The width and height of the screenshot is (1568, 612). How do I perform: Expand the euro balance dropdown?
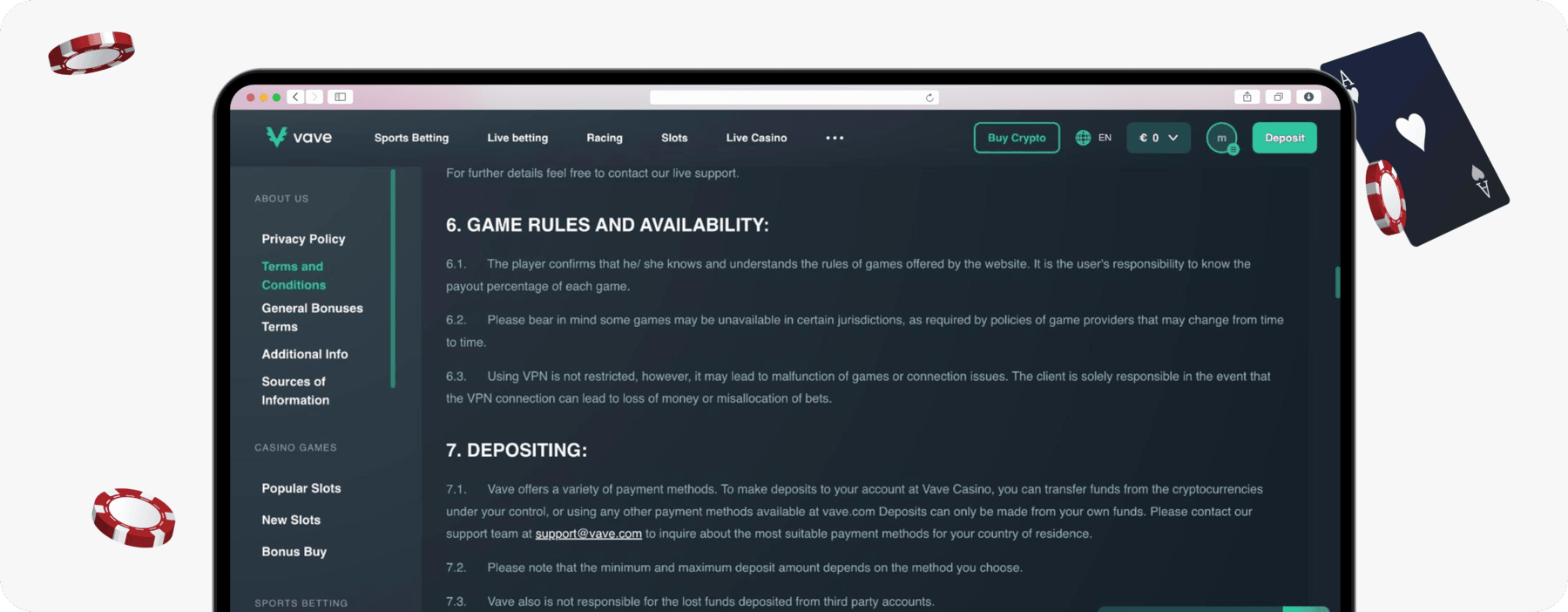pos(1159,138)
